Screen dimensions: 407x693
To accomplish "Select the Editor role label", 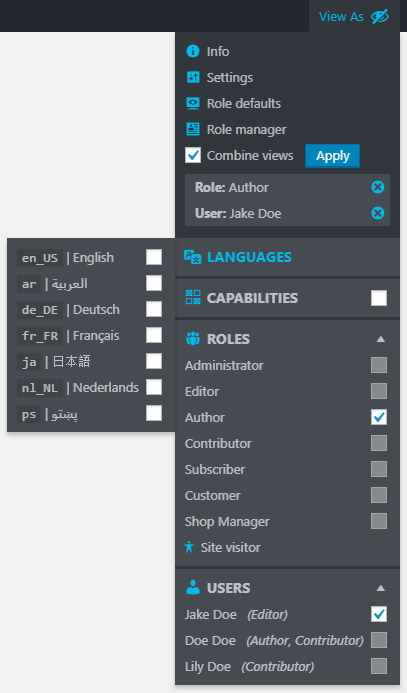I will pyautogui.click(x=202, y=392).
